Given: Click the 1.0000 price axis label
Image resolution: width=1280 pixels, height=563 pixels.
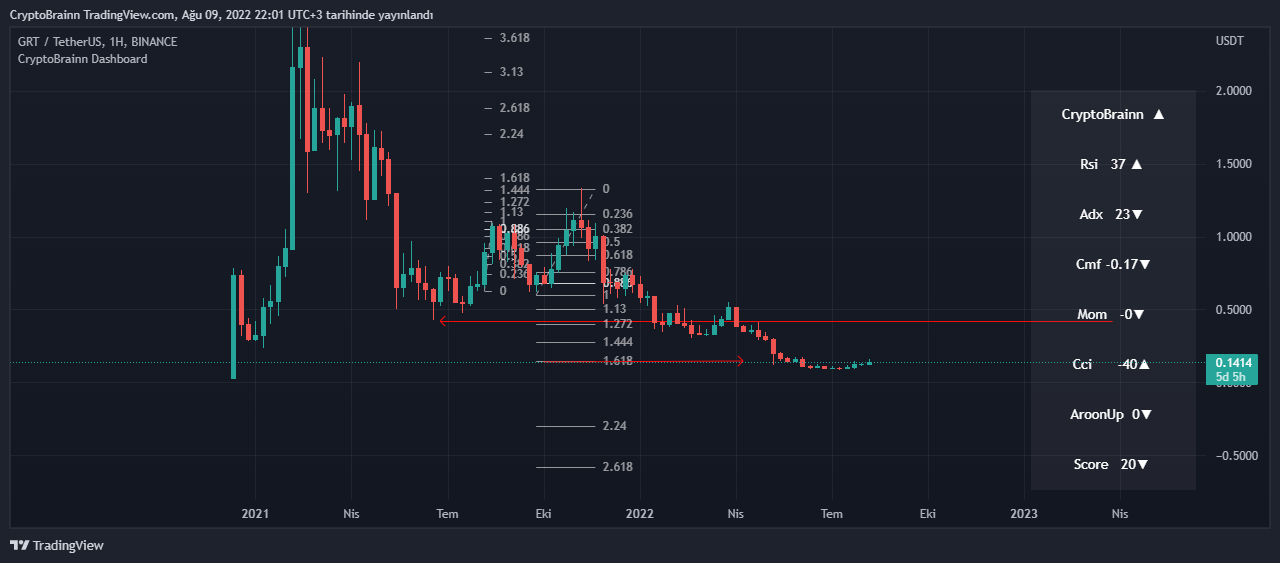Looking at the screenshot, I should click(x=1233, y=237).
